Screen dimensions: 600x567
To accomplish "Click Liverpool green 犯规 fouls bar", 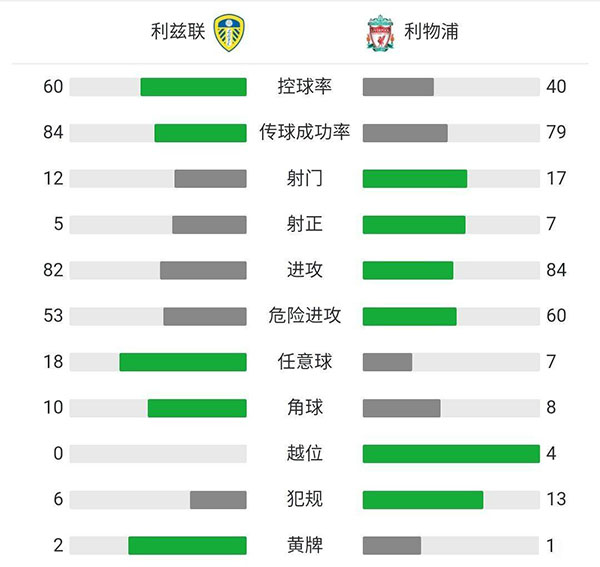I will coord(423,499).
